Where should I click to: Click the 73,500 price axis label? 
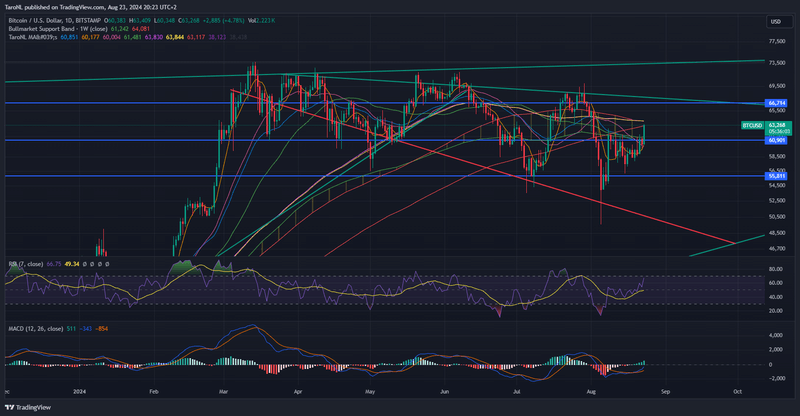tap(777, 63)
